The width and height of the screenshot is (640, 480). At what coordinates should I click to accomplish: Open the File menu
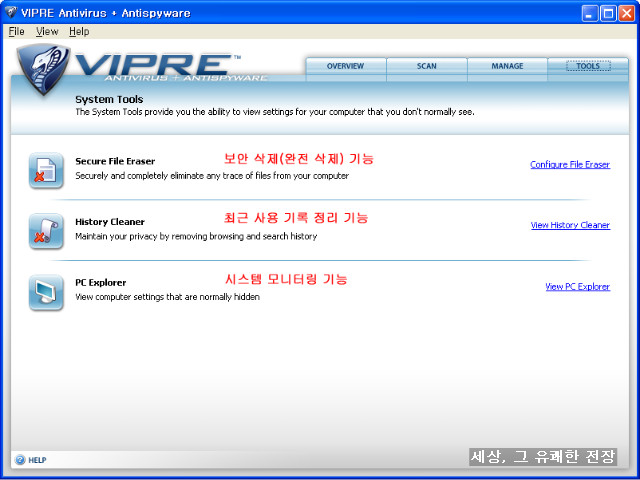point(16,31)
